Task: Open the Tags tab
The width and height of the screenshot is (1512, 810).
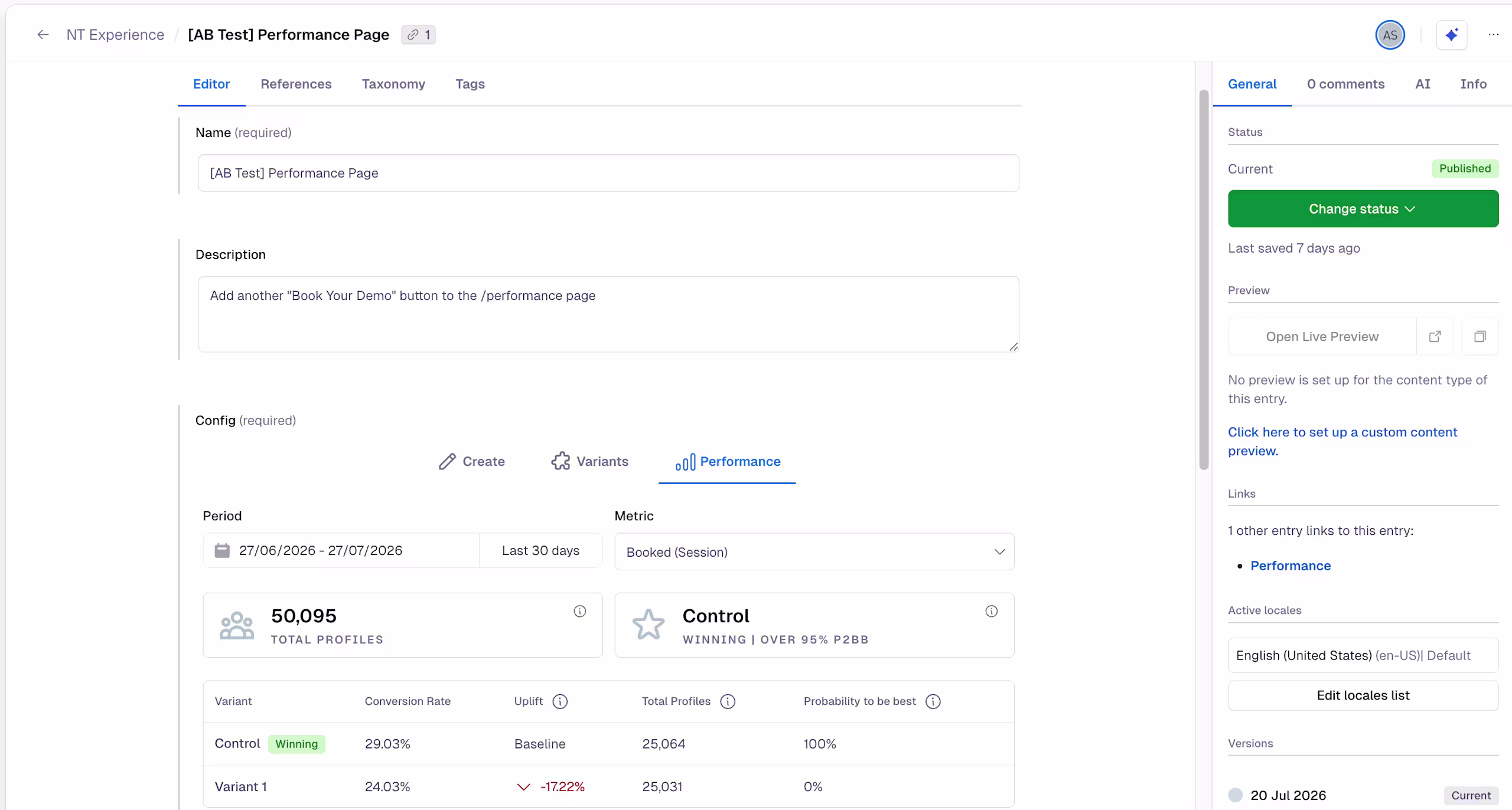Action: pyautogui.click(x=470, y=84)
